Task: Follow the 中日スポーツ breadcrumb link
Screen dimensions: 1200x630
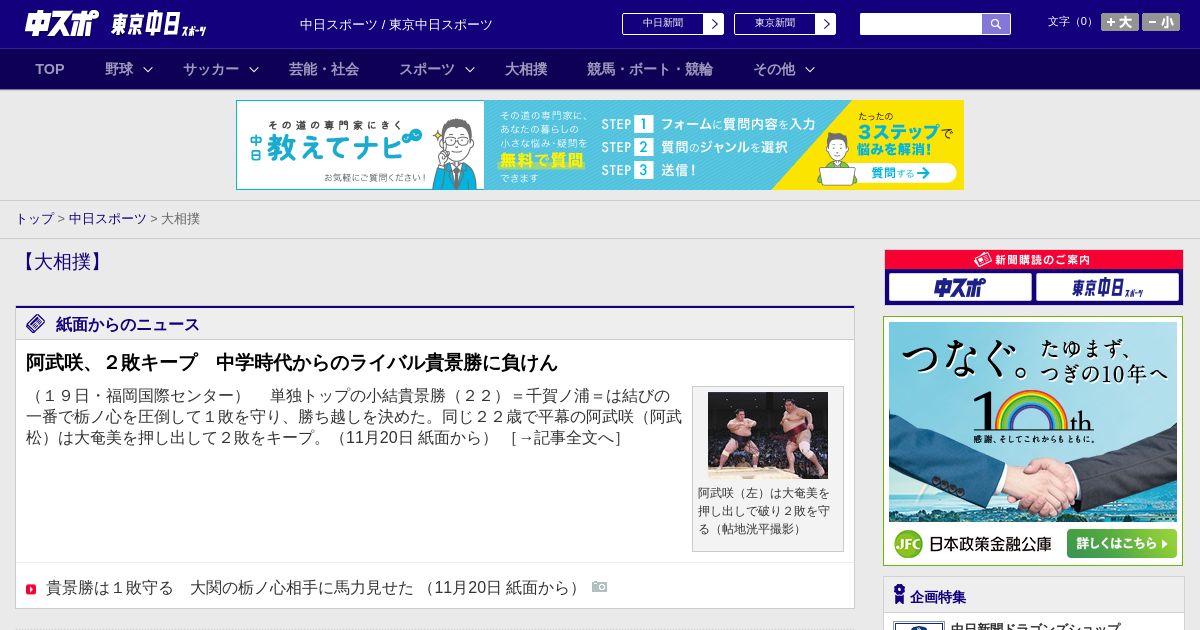Action: tap(108, 219)
